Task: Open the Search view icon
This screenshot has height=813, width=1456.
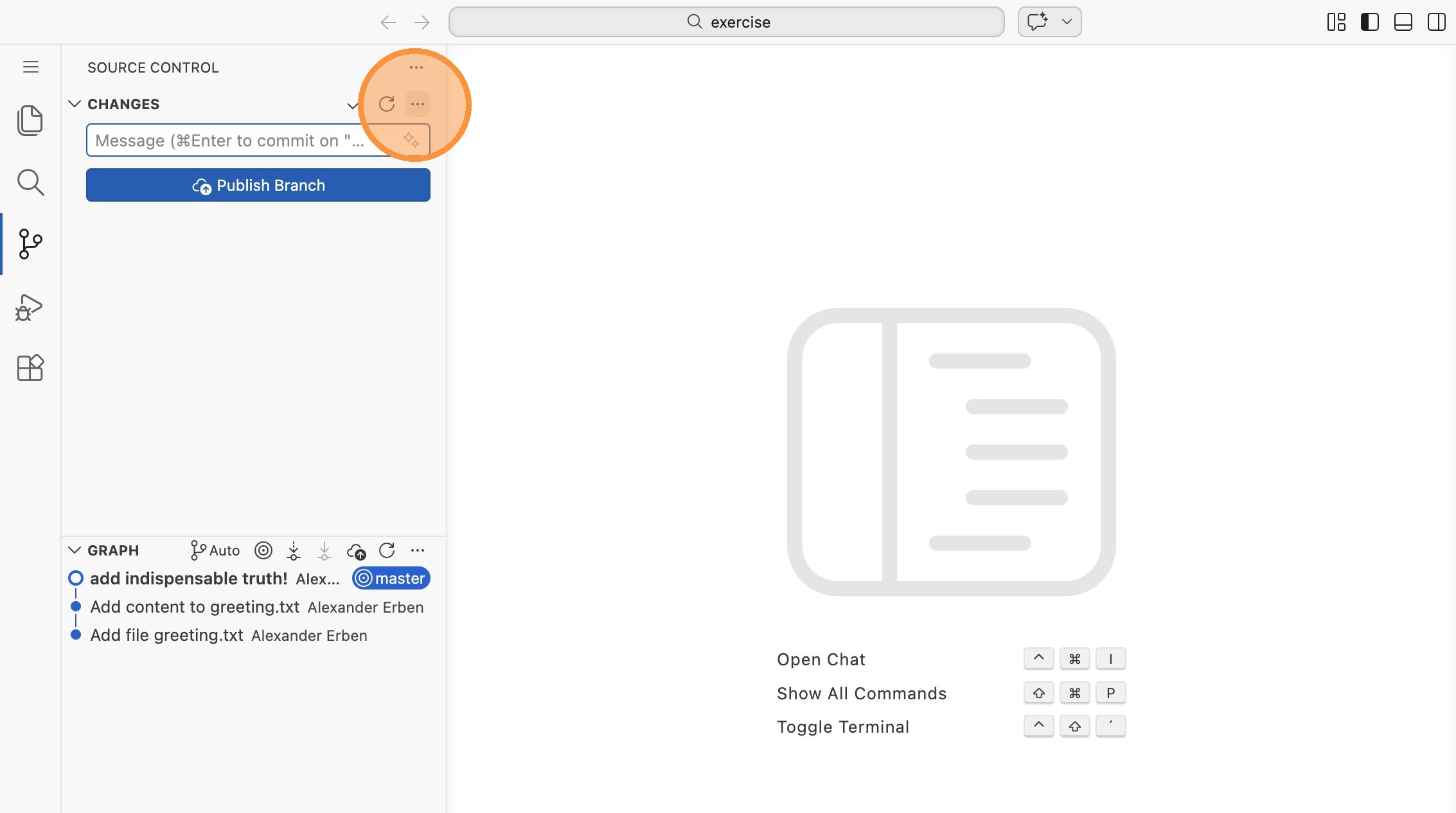Action: click(30, 182)
